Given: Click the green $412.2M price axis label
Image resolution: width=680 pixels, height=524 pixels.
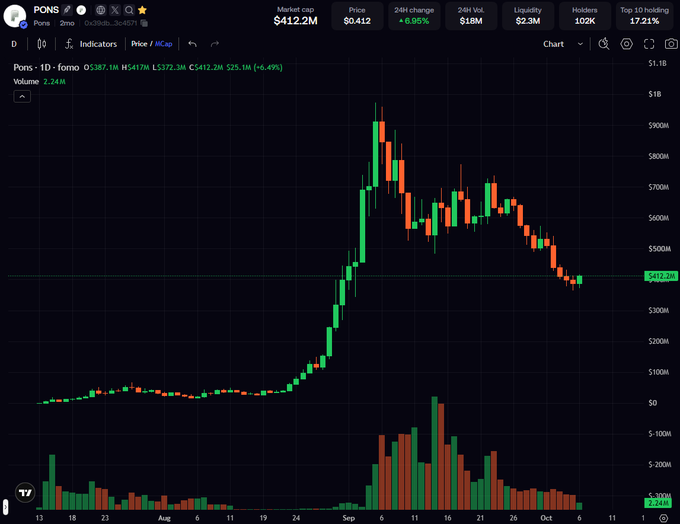Looking at the screenshot, I should tap(661, 276).
